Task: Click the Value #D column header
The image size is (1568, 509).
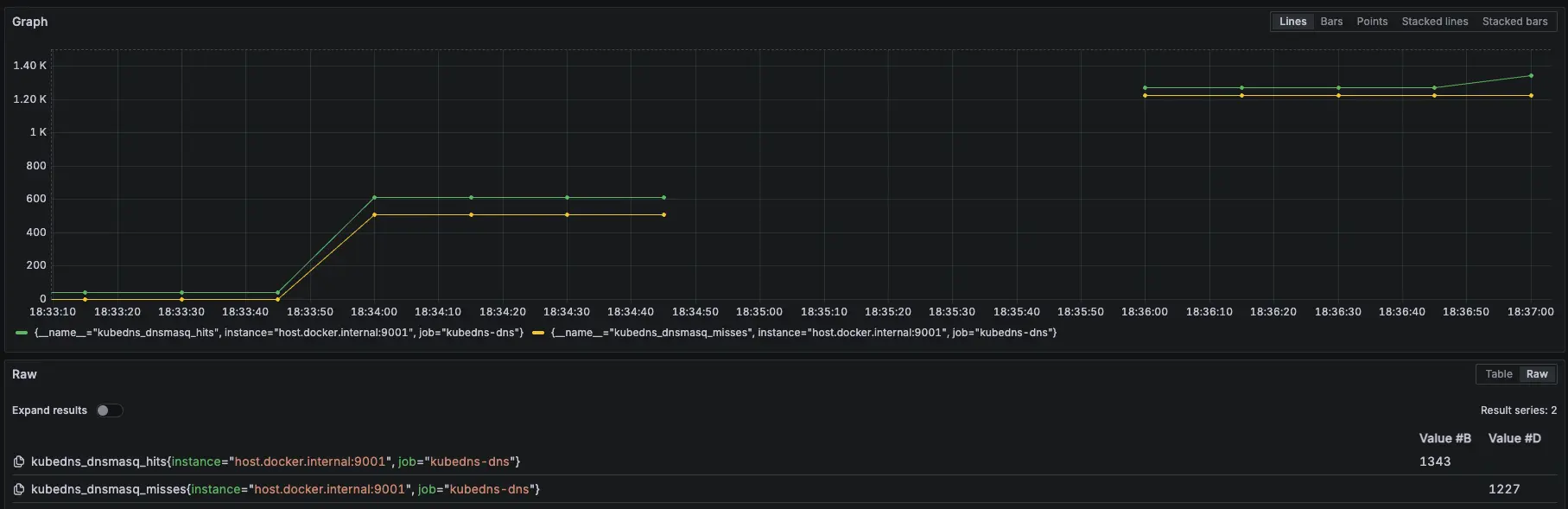Action: click(x=1514, y=438)
